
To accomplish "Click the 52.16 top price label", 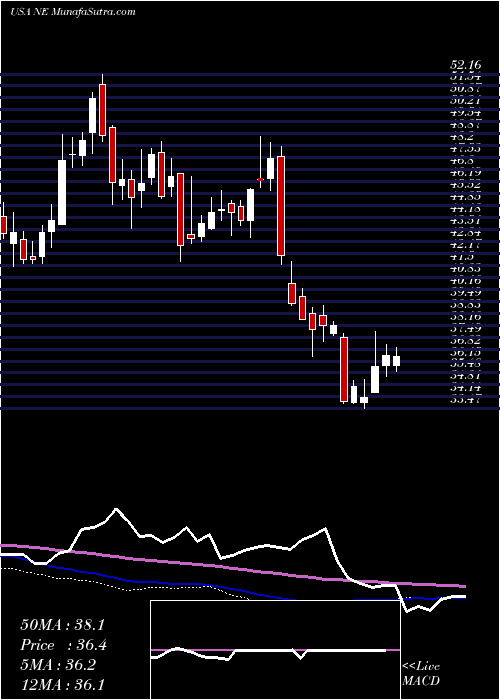I will coord(465,66).
